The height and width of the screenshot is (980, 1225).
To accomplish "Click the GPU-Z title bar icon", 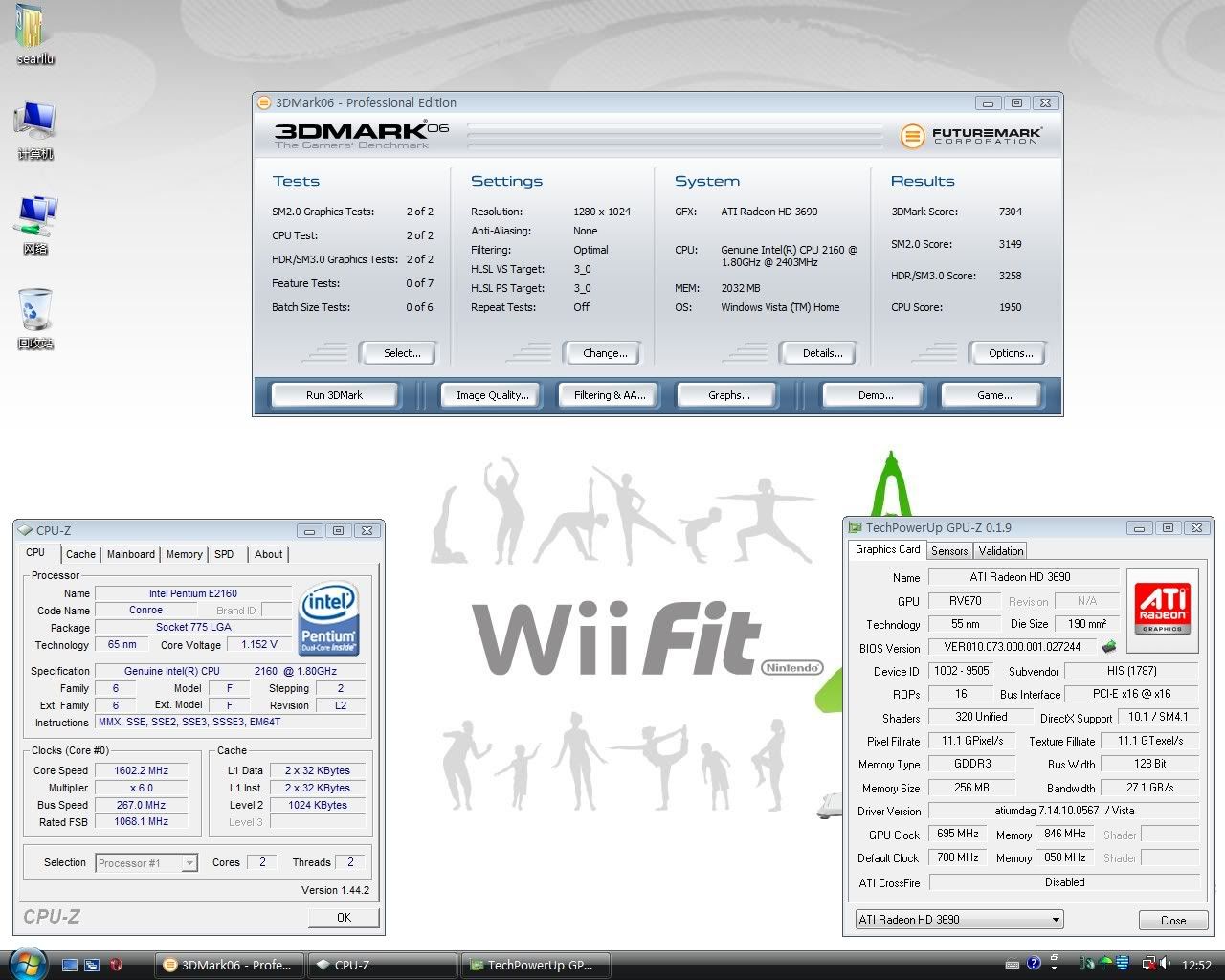I will pos(855,527).
